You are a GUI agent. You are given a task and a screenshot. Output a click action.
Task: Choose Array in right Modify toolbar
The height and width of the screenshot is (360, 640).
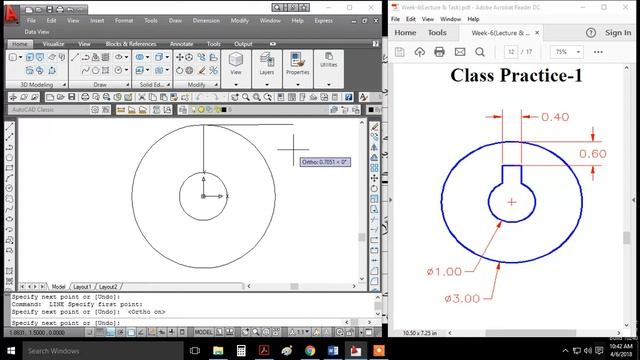tap(374, 168)
